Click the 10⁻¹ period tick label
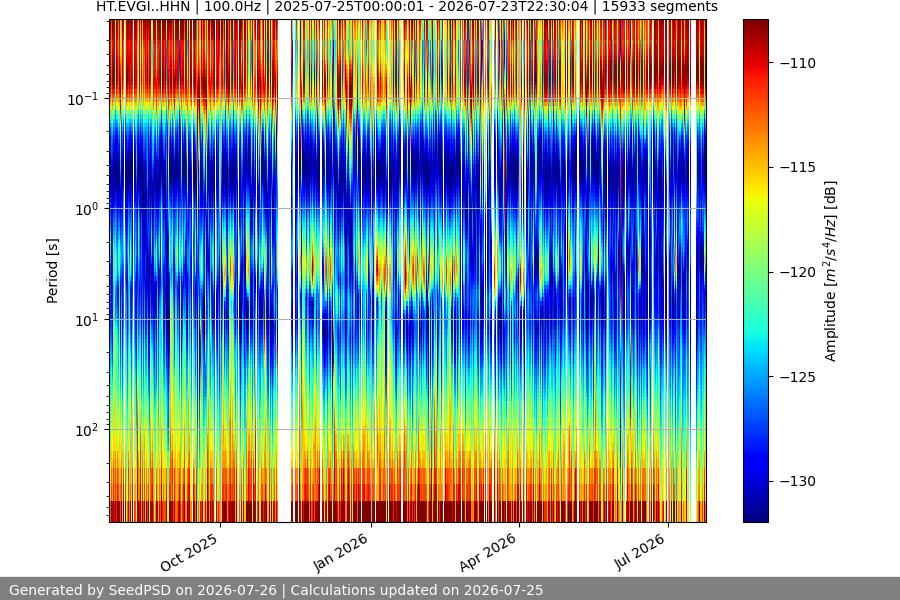The width and height of the screenshot is (900, 600). click(83, 99)
